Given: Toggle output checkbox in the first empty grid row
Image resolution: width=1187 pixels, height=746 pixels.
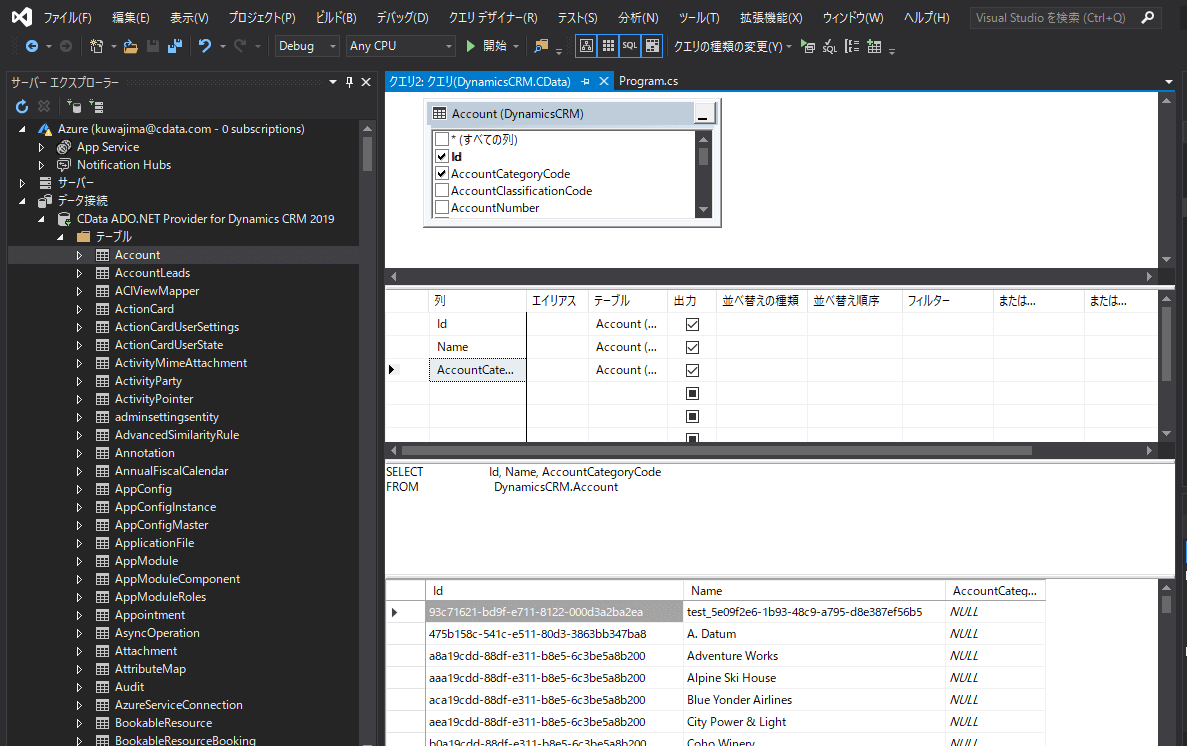Looking at the screenshot, I should 692,393.
